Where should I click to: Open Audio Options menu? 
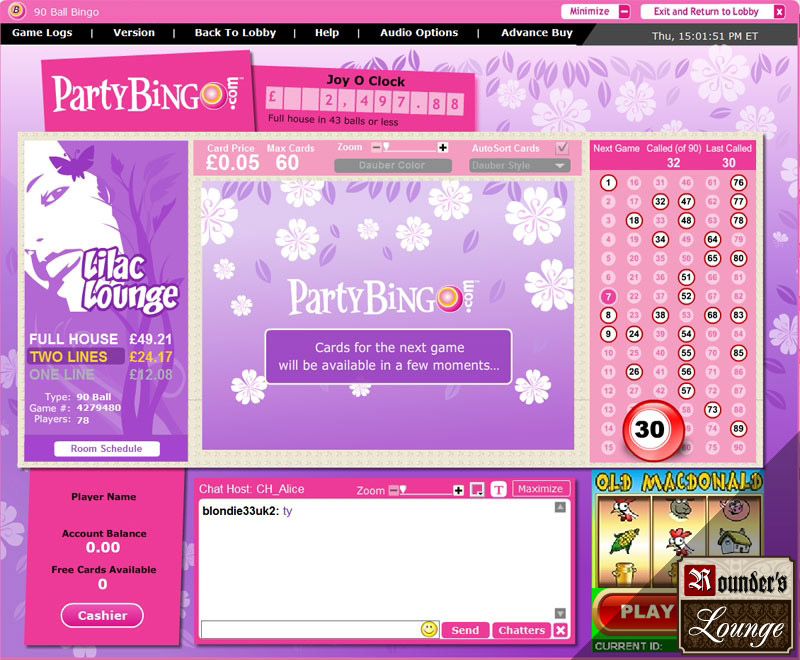coord(419,33)
